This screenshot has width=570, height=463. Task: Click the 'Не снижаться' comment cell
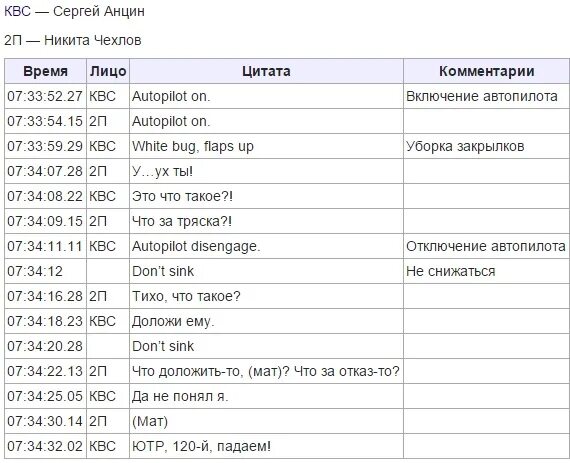click(x=486, y=271)
